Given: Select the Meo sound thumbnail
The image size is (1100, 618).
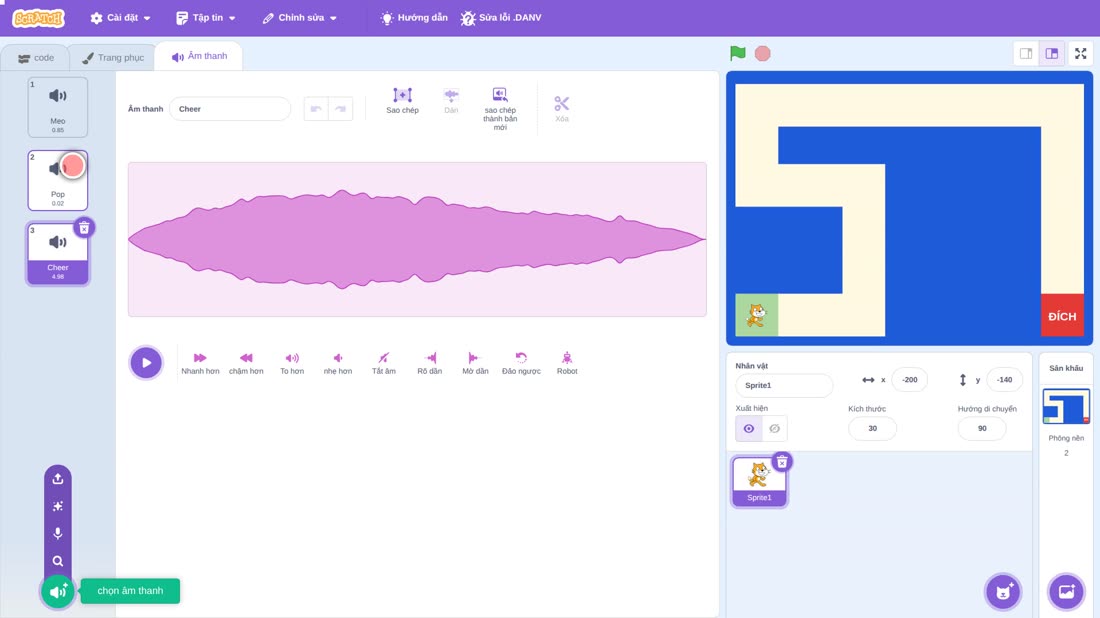Looking at the screenshot, I should pos(58,107).
